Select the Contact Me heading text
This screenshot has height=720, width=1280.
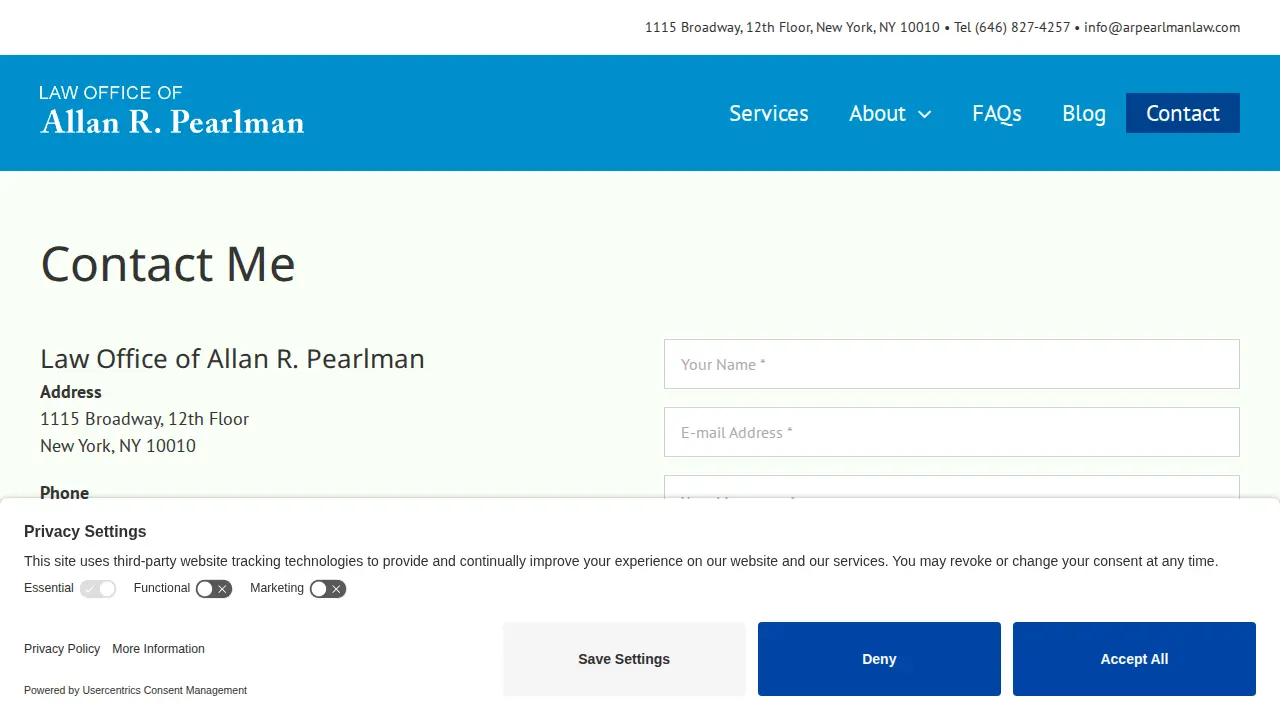pyautogui.click(x=168, y=264)
